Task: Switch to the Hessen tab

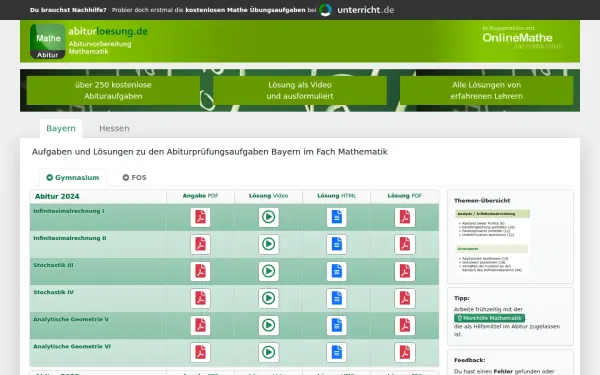Action: (x=114, y=128)
